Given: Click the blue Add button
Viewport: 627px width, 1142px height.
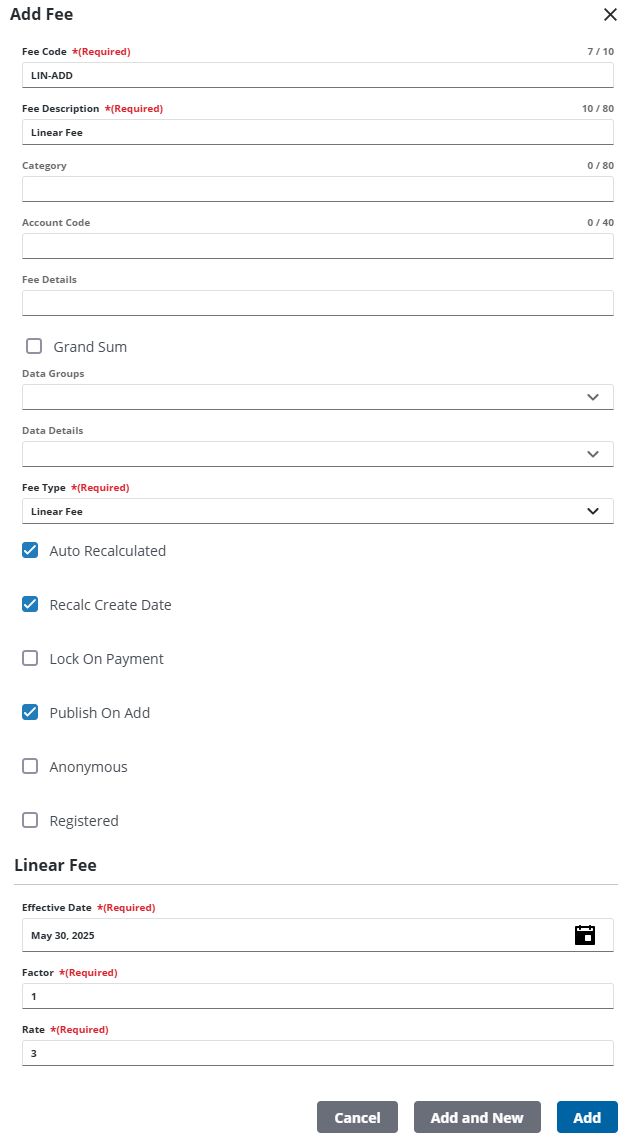Looking at the screenshot, I should (x=587, y=1117).
